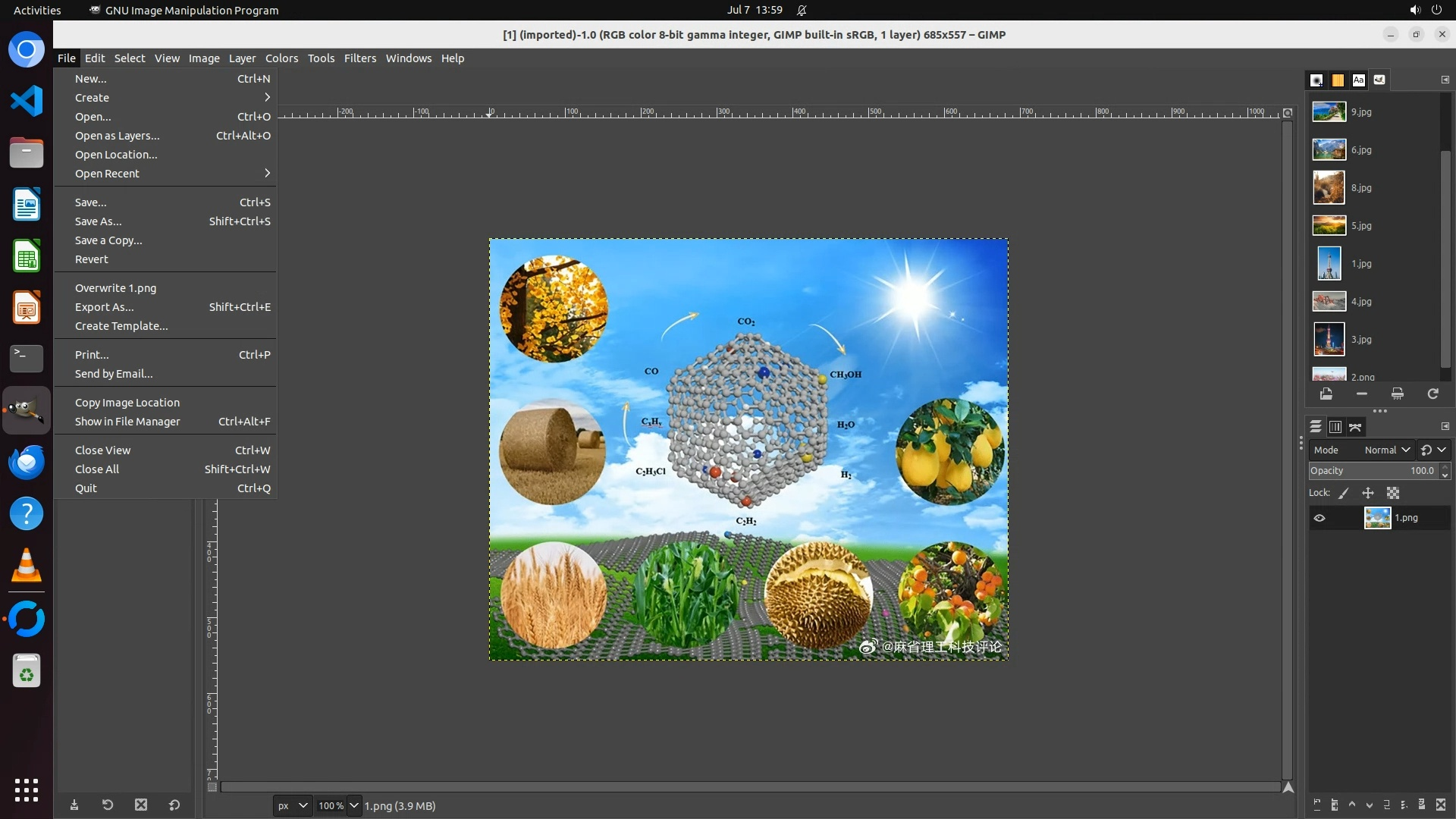Open the Paths dock tab

[1355, 427]
